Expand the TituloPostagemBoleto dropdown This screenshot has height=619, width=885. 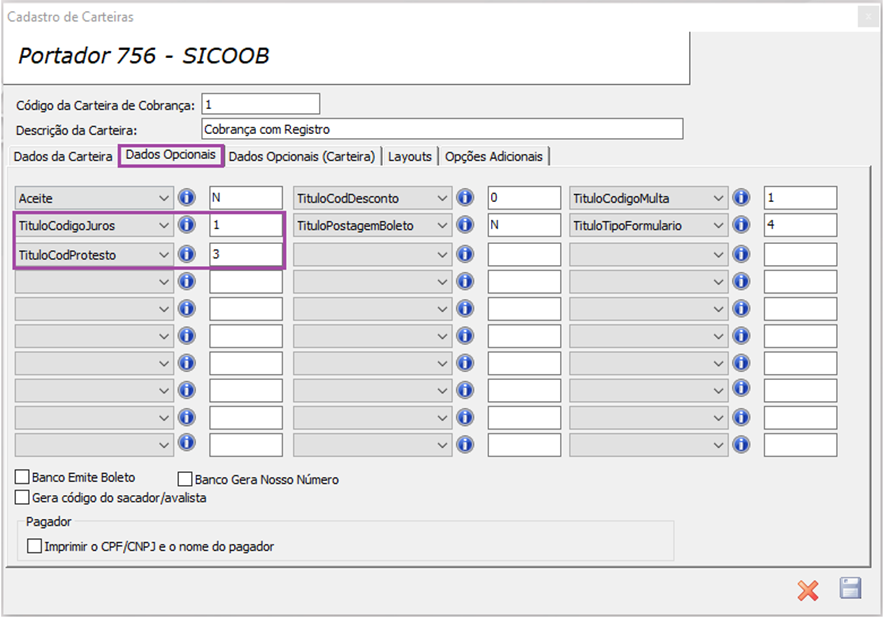pos(372,225)
